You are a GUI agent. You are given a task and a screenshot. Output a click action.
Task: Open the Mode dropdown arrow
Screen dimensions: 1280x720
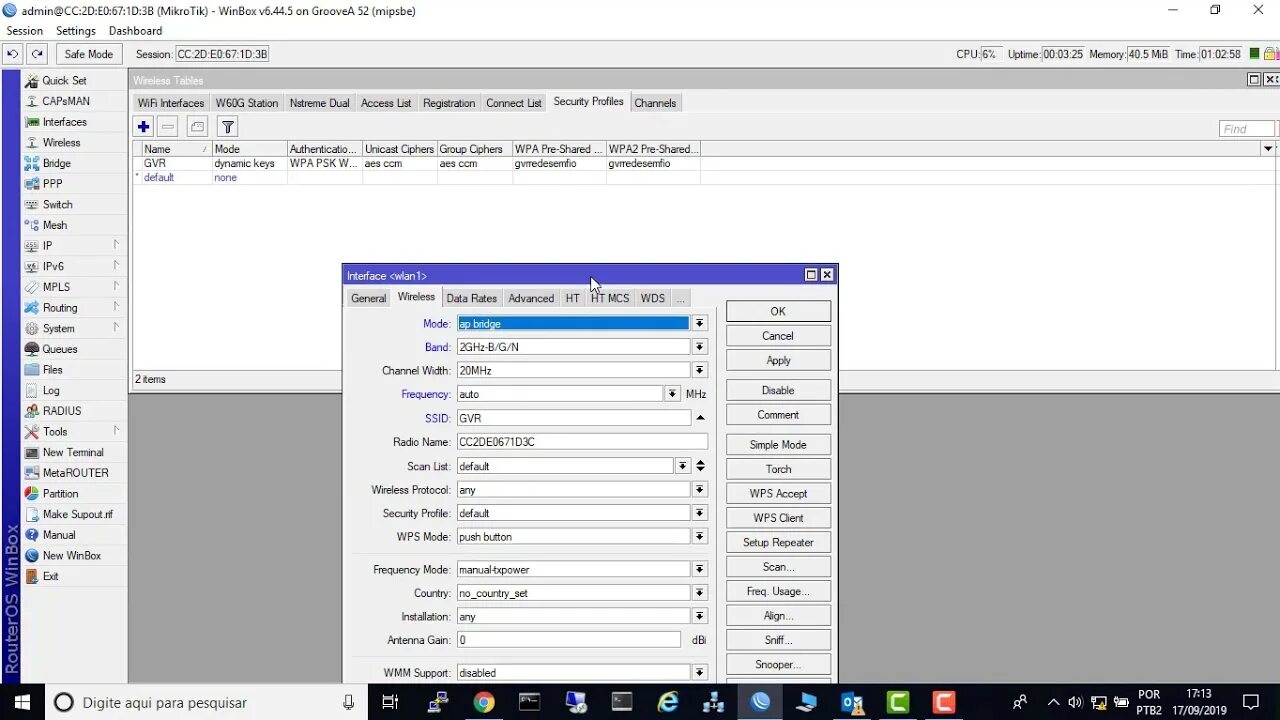point(700,323)
